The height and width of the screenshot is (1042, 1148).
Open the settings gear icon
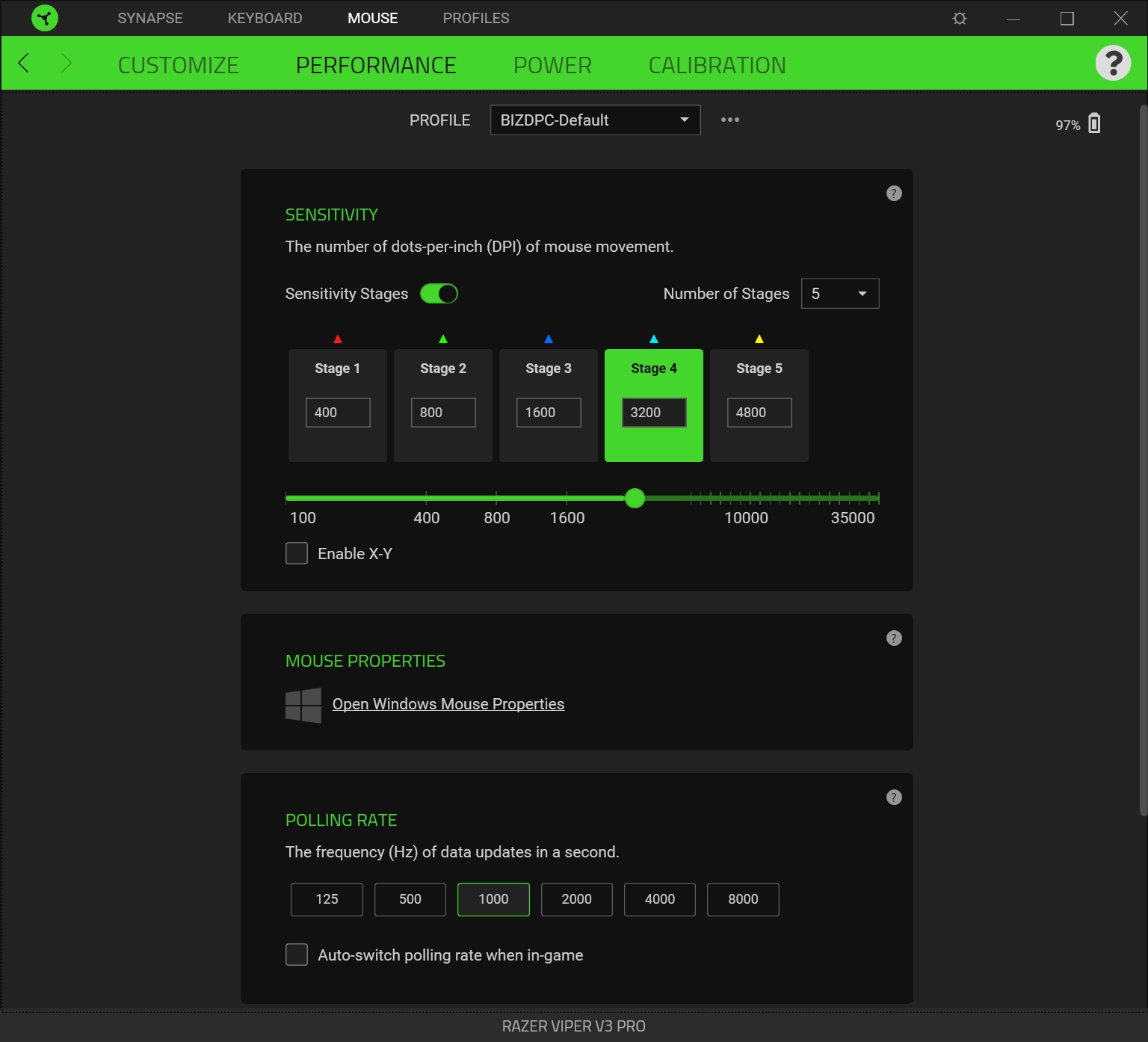point(960,18)
